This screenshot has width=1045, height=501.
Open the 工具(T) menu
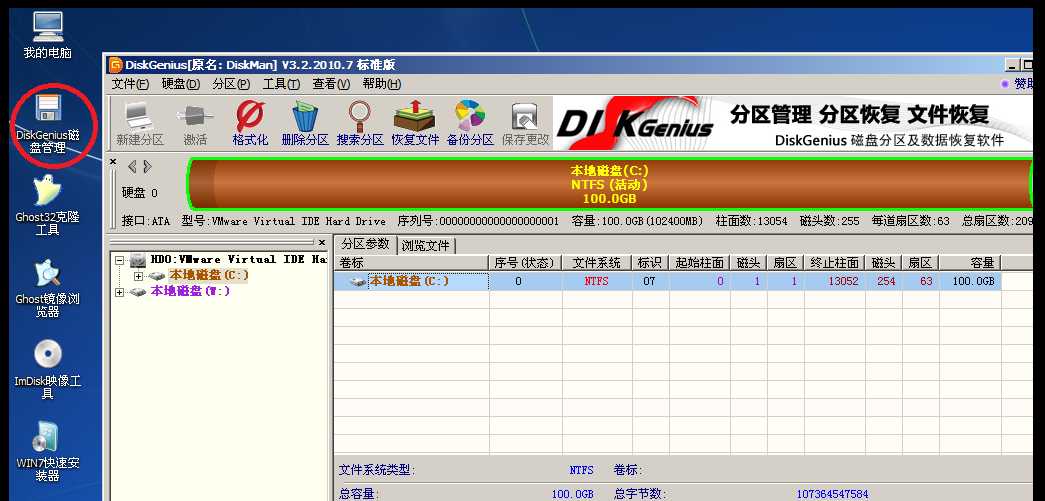tap(281, 84)
